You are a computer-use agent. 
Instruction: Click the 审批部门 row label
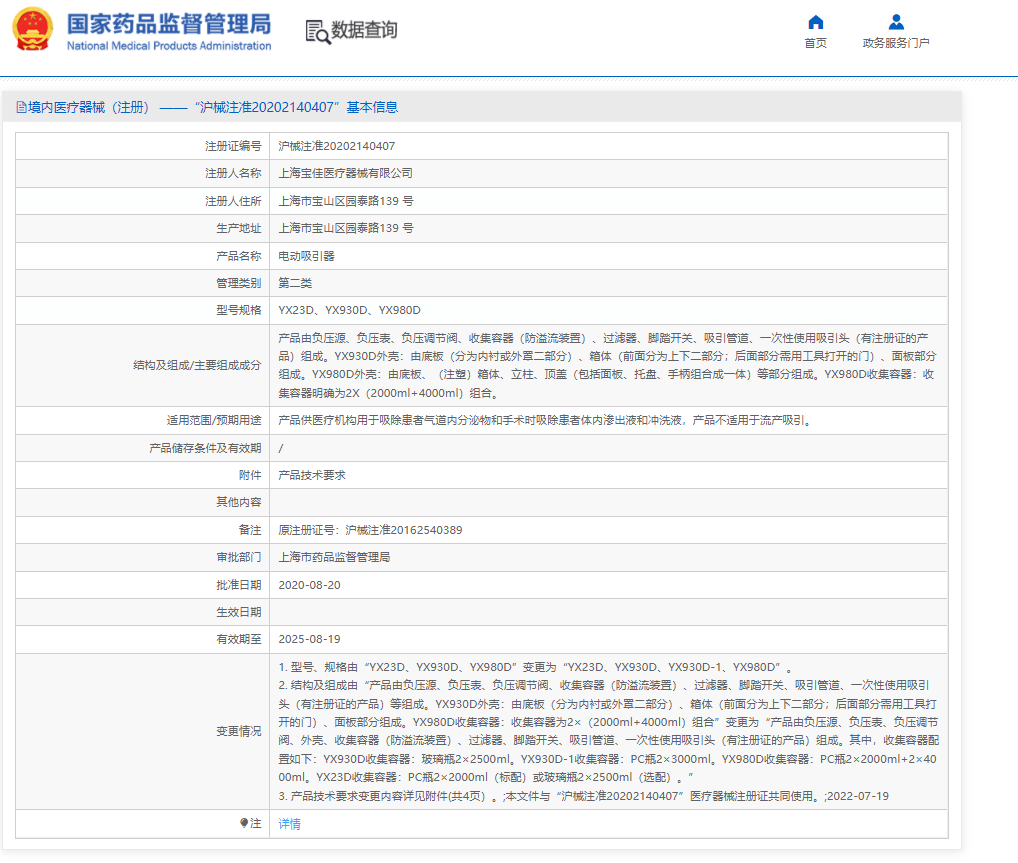(238, 557)
